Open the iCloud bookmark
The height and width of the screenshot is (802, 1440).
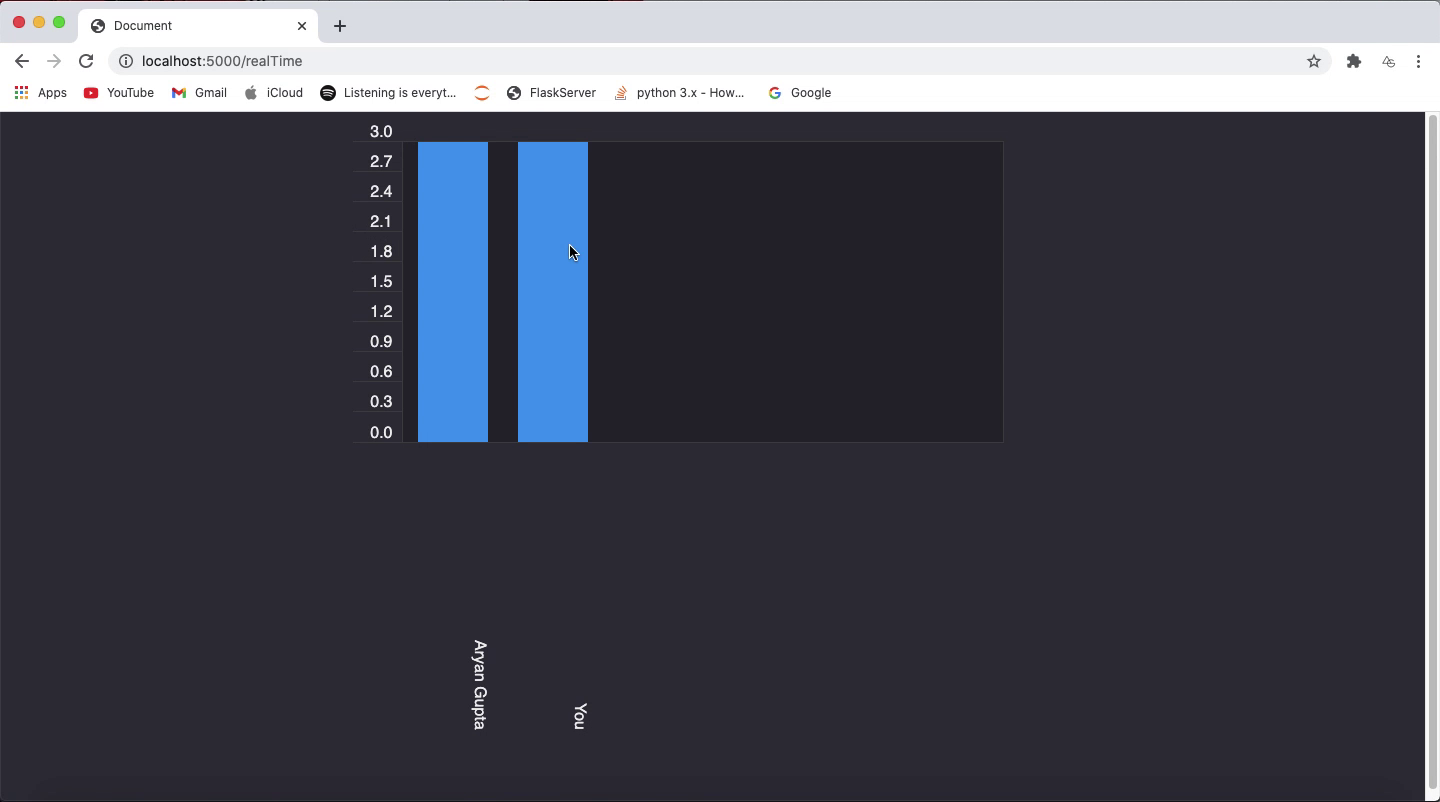click(x=273, y=93)
